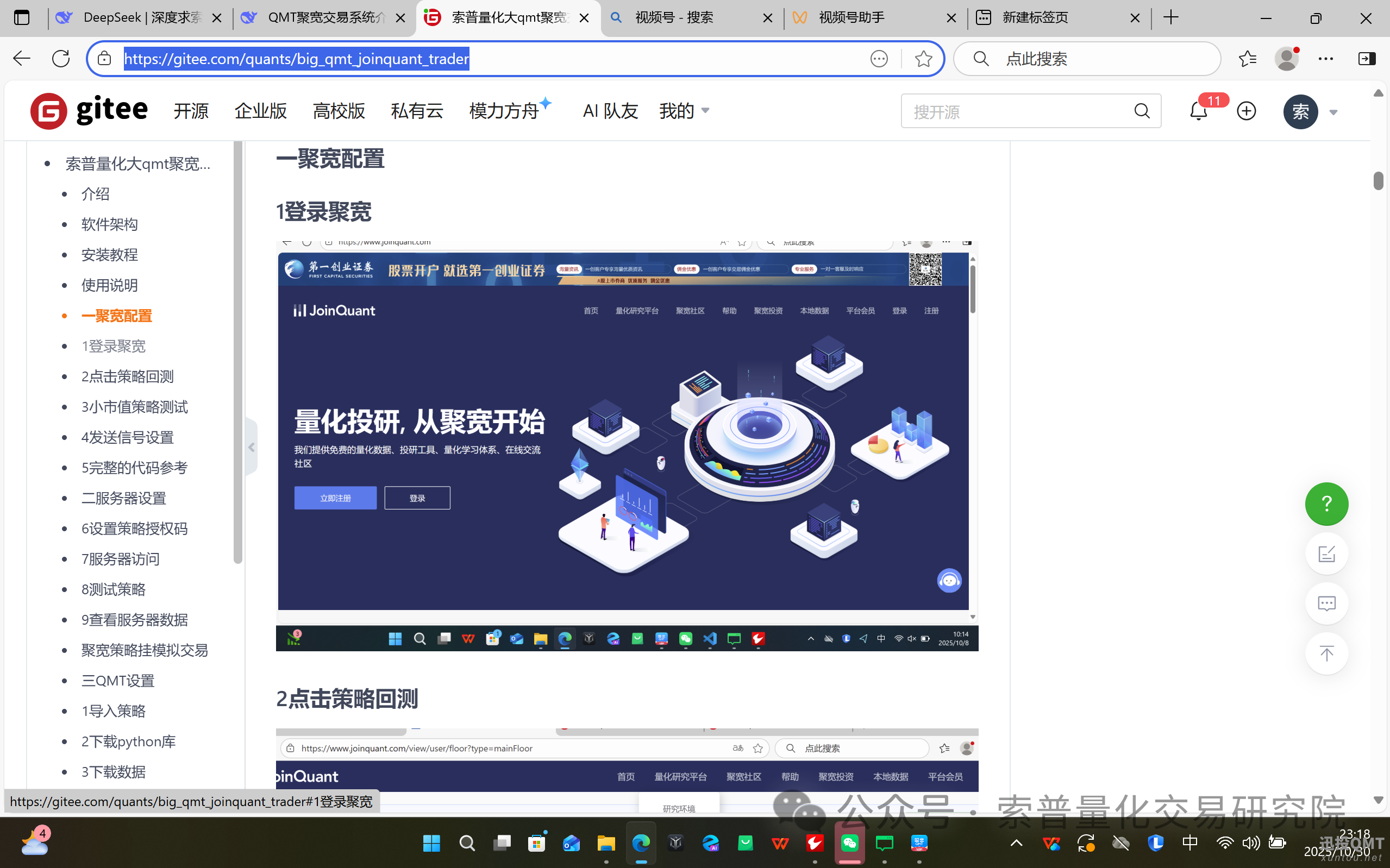This screenshot has height=868, width=1390.
Task: Click the plus icon to create a repository
Action: coord(1246,111)
